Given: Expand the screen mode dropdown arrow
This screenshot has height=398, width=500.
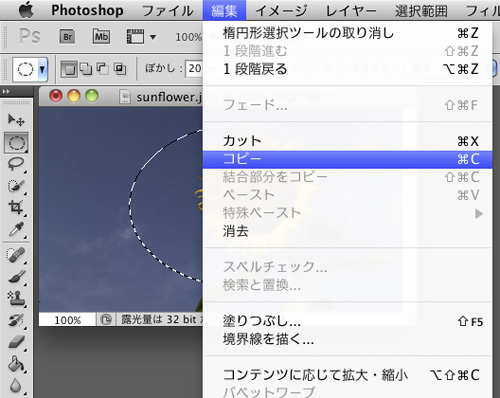Looking at the screenshot, I should pos(153,37).
